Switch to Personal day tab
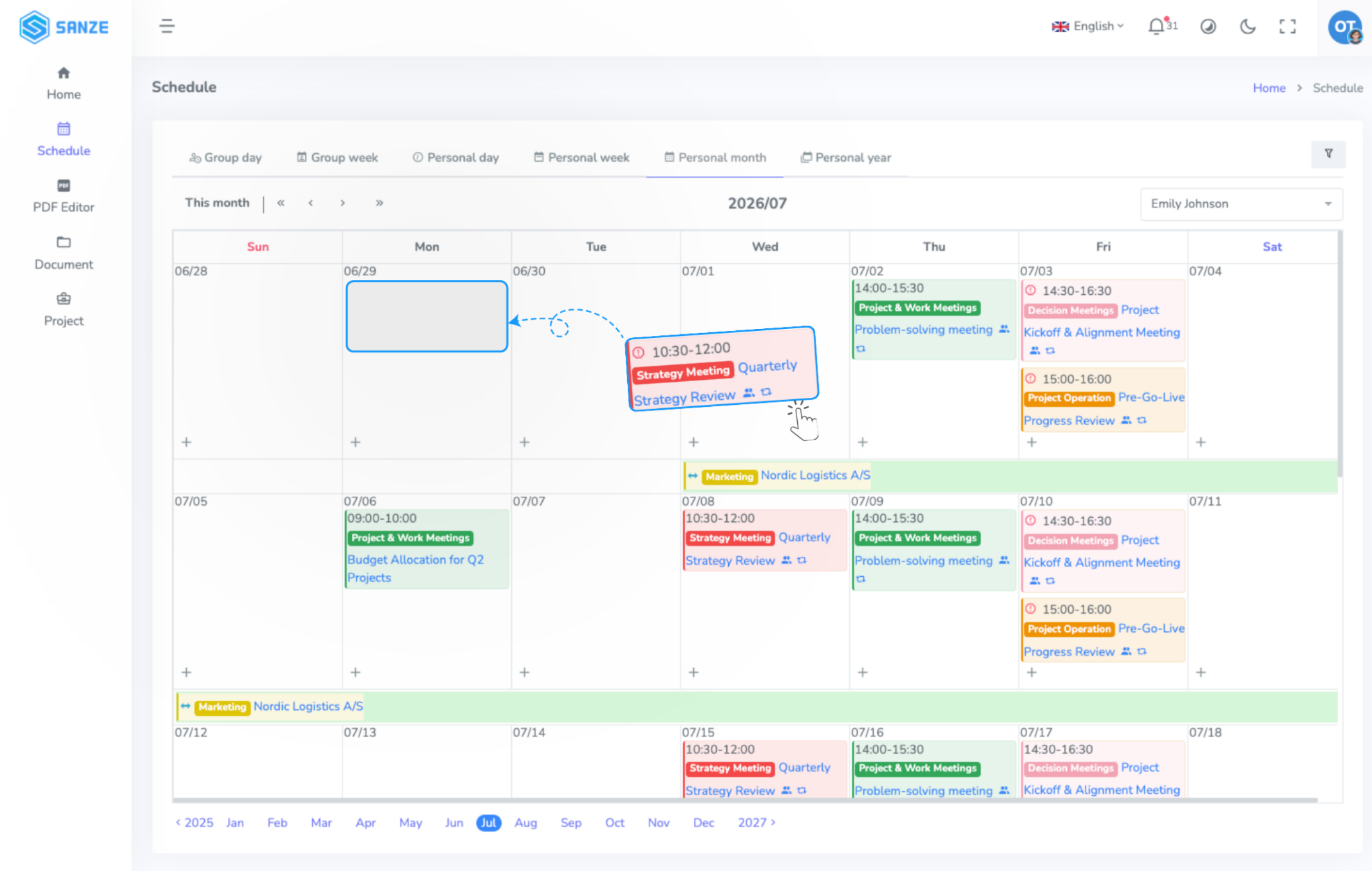The width and height of the screenshot is (1372, 871). pyautogui.click(x=456, y=158)
